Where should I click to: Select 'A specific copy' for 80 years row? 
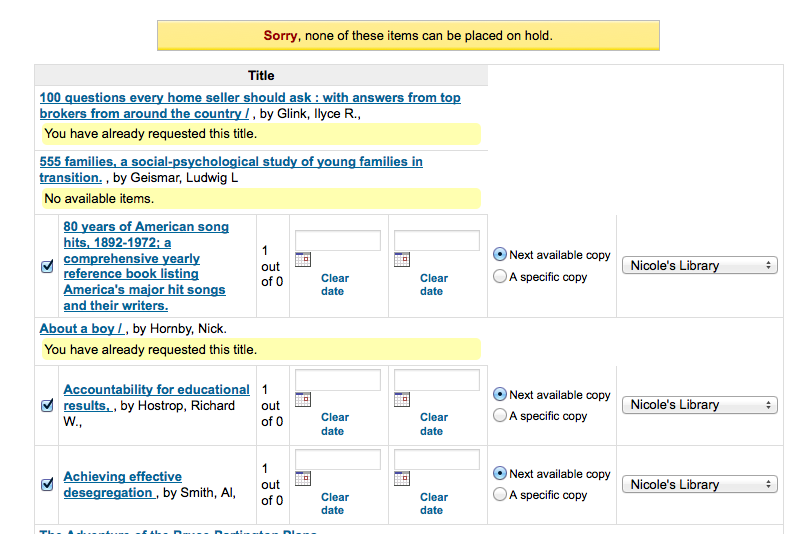(500, 277)
